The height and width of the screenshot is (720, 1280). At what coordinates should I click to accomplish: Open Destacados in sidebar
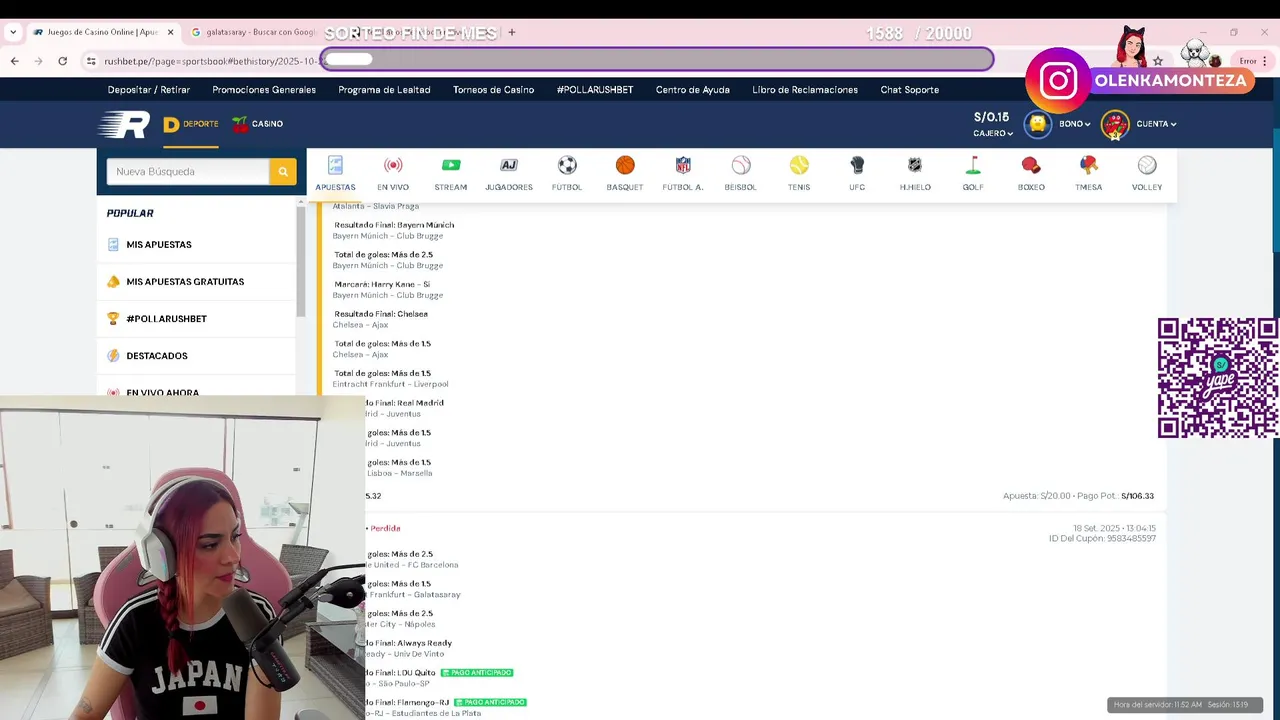pos(196,355)
